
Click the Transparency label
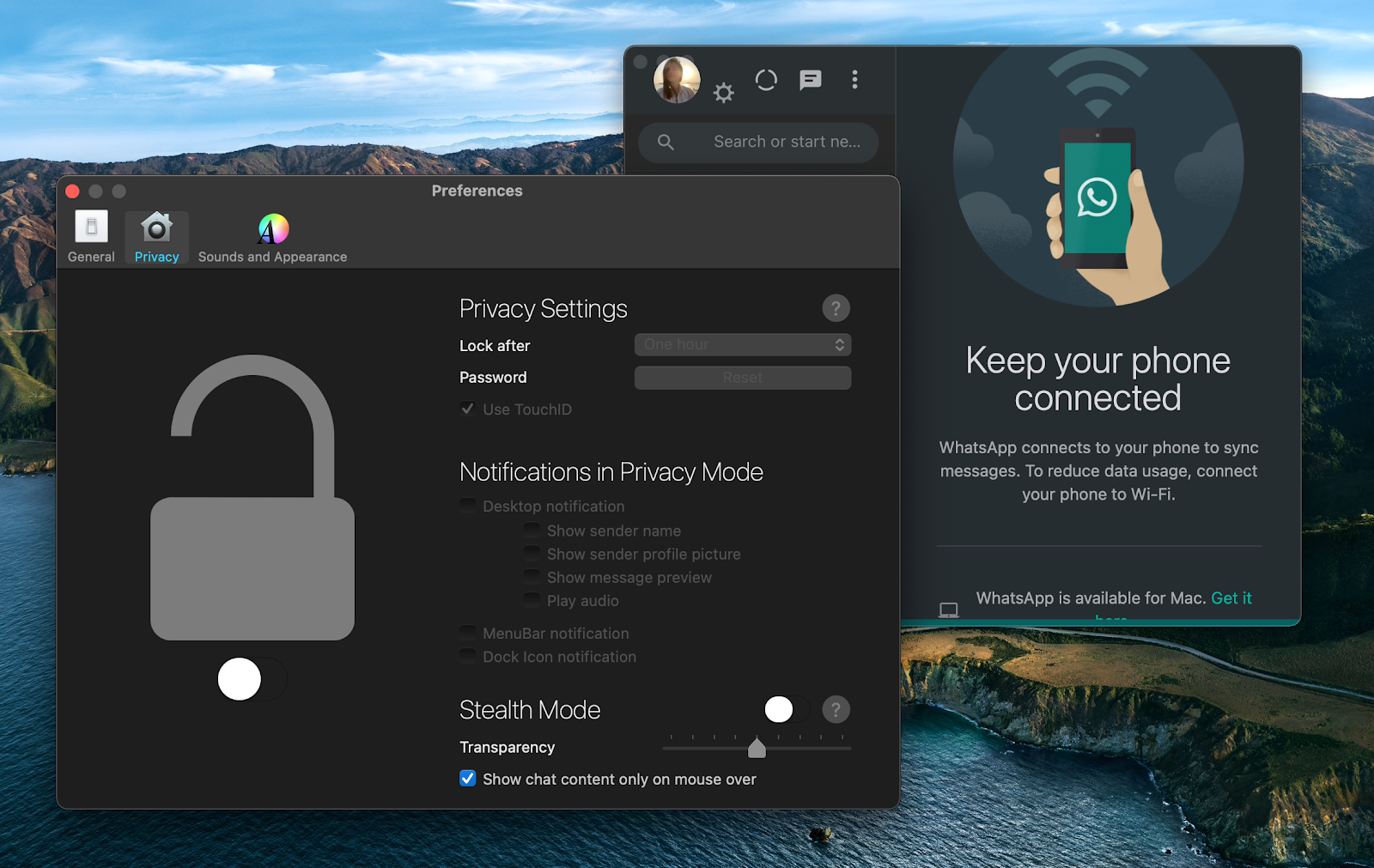click(x=507, y=747)
